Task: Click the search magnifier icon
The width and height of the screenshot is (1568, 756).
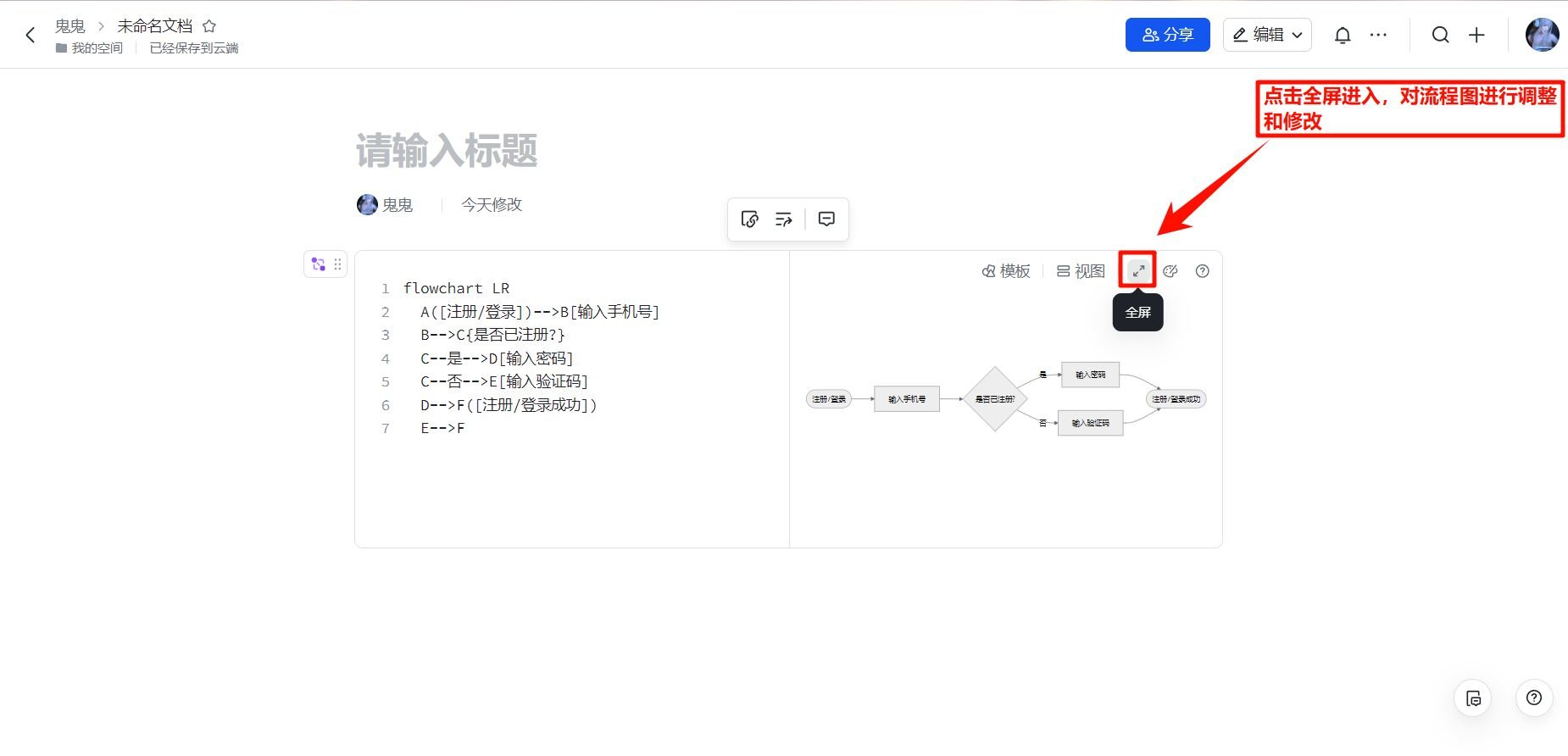Action: (x=1440, y=35)
